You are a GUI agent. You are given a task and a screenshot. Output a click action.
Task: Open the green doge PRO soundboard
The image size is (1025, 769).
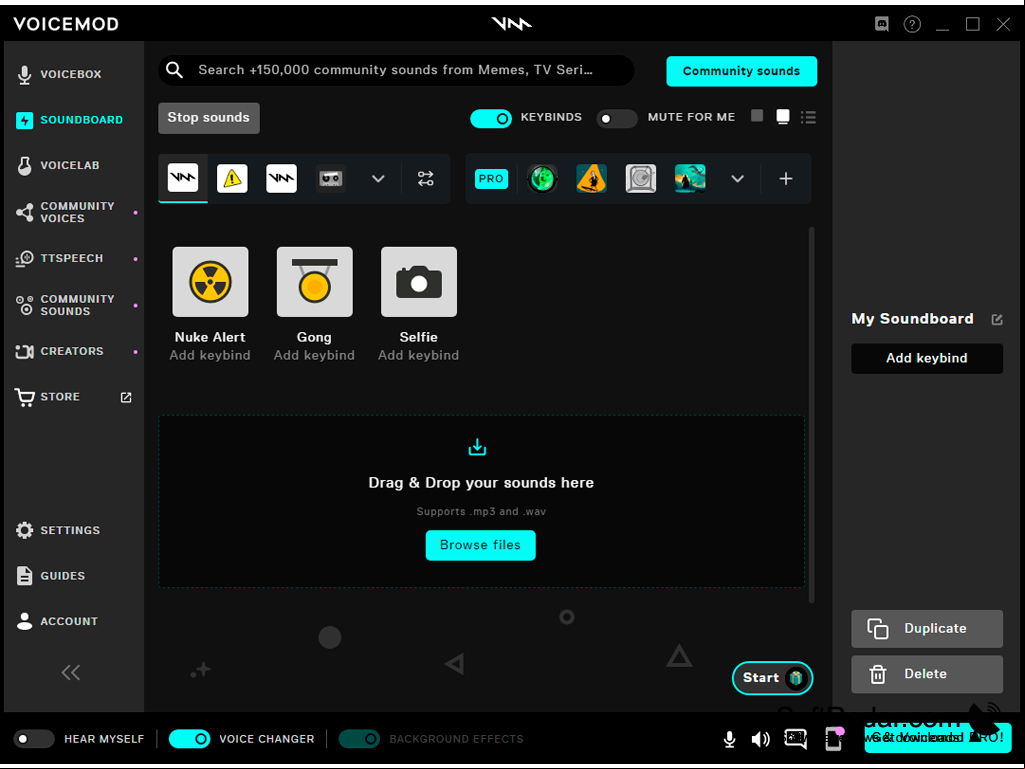click(542, 178)
